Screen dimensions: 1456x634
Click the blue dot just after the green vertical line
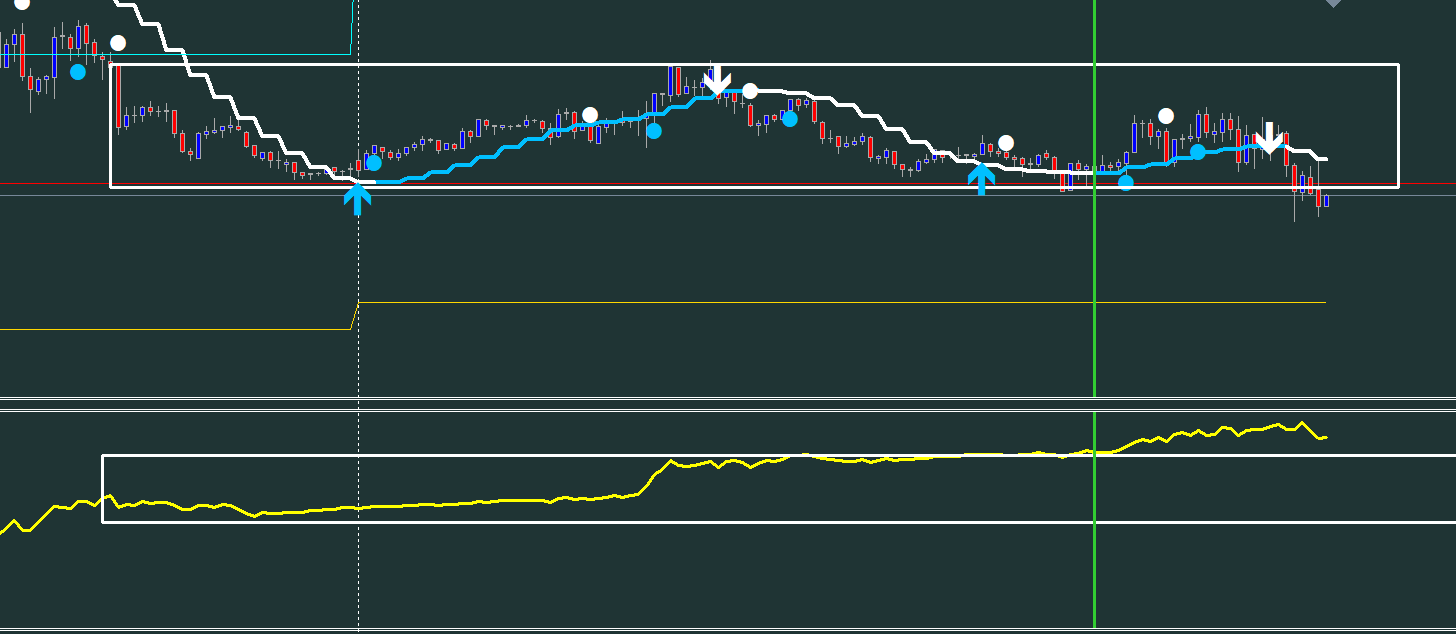pyautogui.click(x=1125, y=182)
